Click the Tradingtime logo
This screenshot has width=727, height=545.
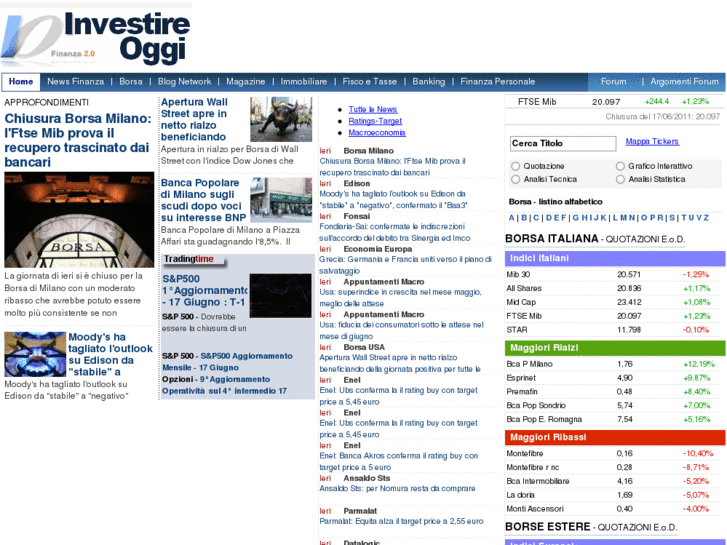pyautogui.click(x=194, y=260)
